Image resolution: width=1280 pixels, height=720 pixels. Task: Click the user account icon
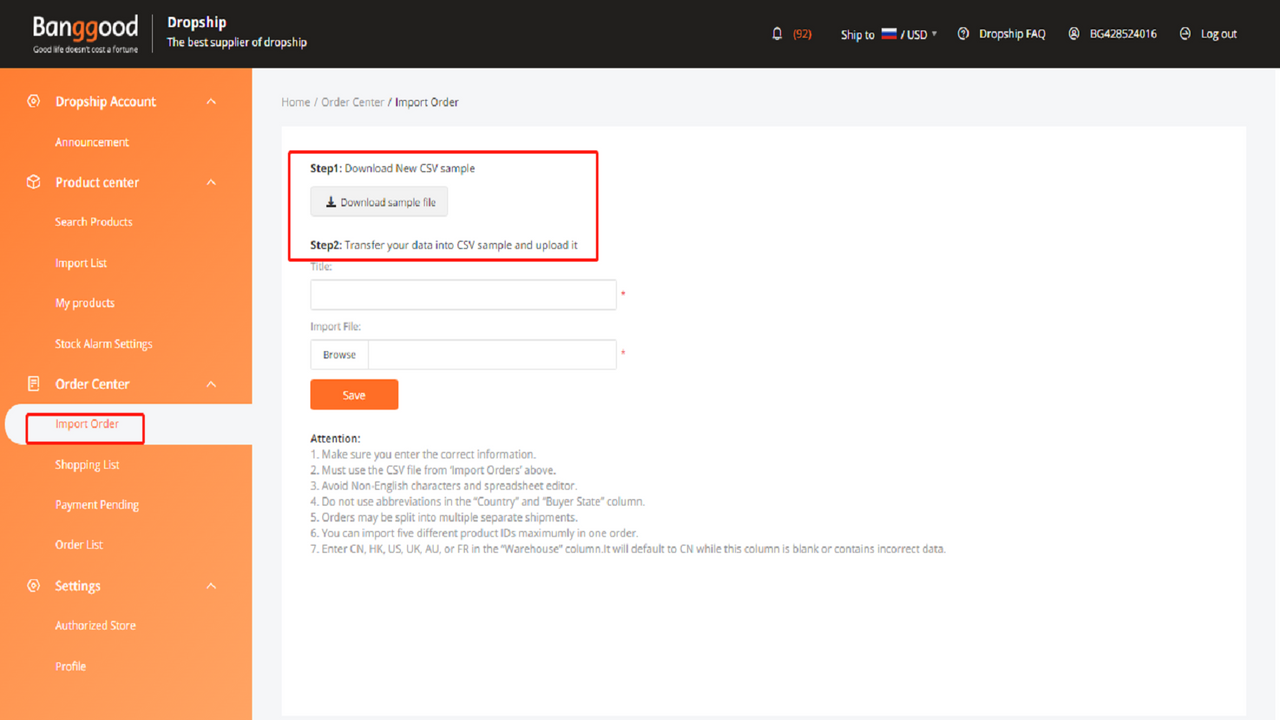pos(1074,34)
